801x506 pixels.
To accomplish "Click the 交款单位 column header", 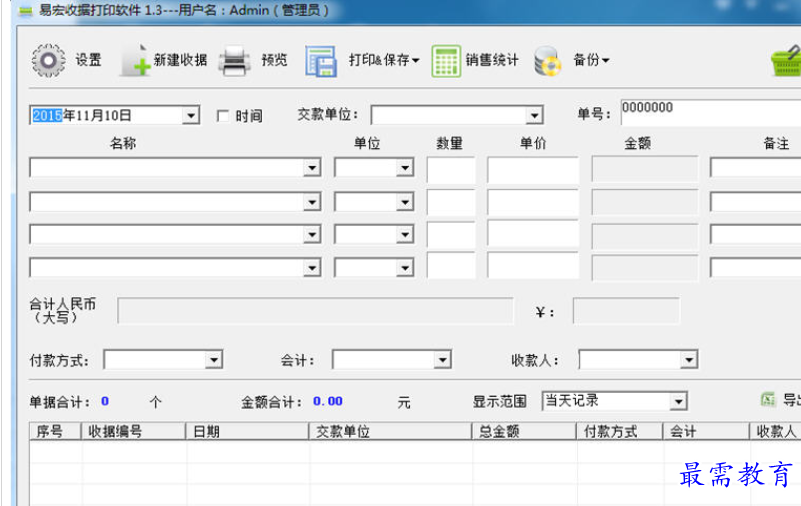I will (390, 431).
